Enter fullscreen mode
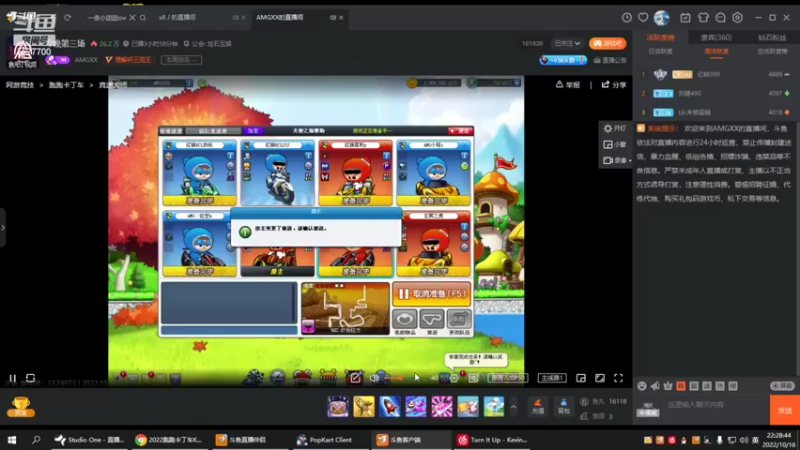The image size is (800, 450). coord(618,378)
